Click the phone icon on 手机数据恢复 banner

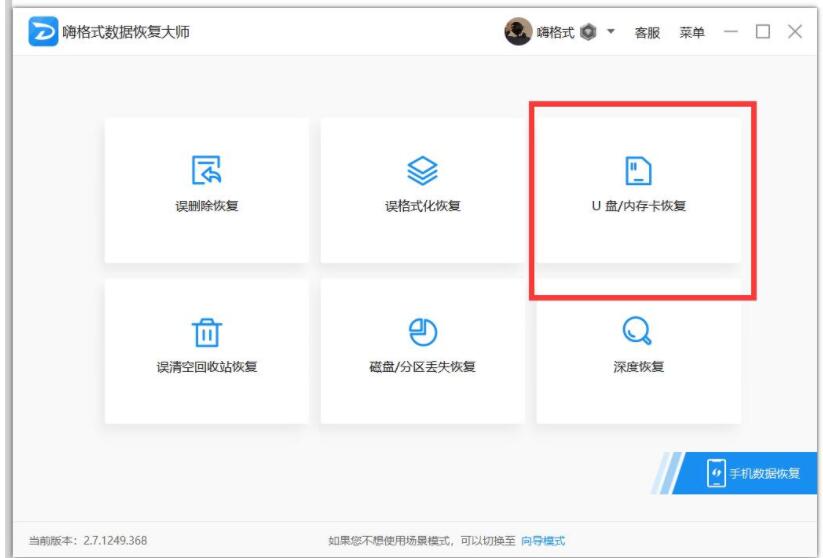point(716,473)
